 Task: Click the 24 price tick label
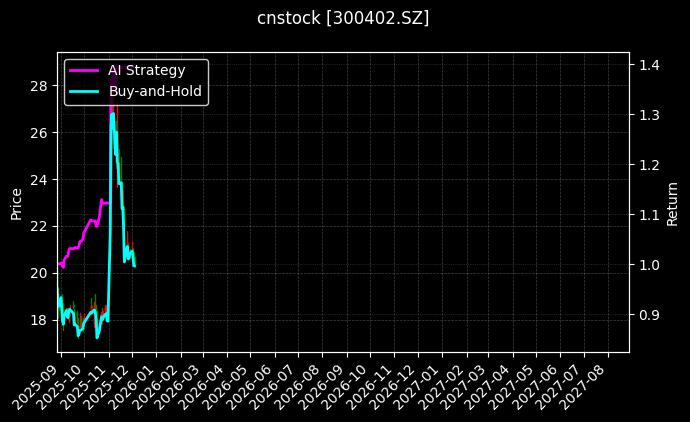[x=40, y=179]
